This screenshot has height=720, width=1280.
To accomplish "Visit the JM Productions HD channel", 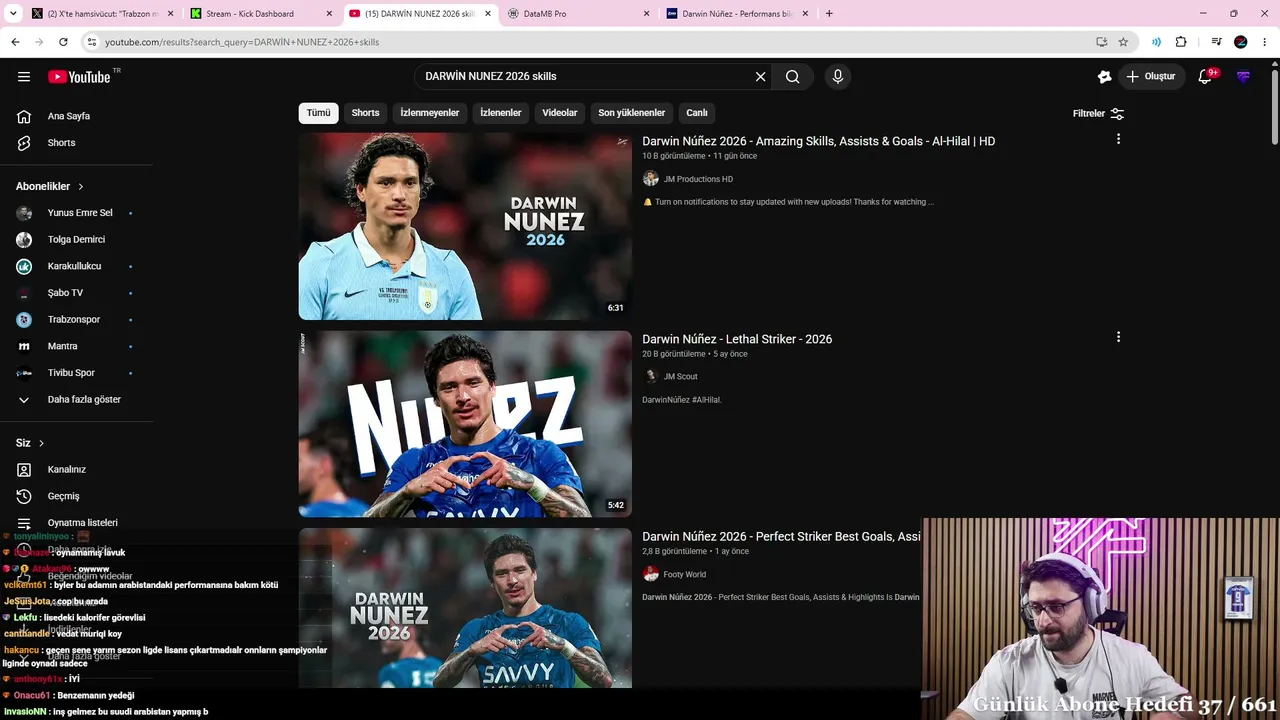I will pos(698,179).
